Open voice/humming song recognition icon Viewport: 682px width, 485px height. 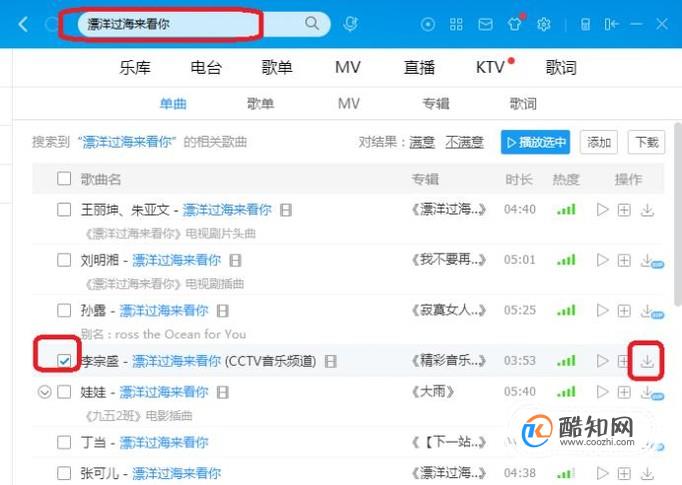[x=350, y=23]
